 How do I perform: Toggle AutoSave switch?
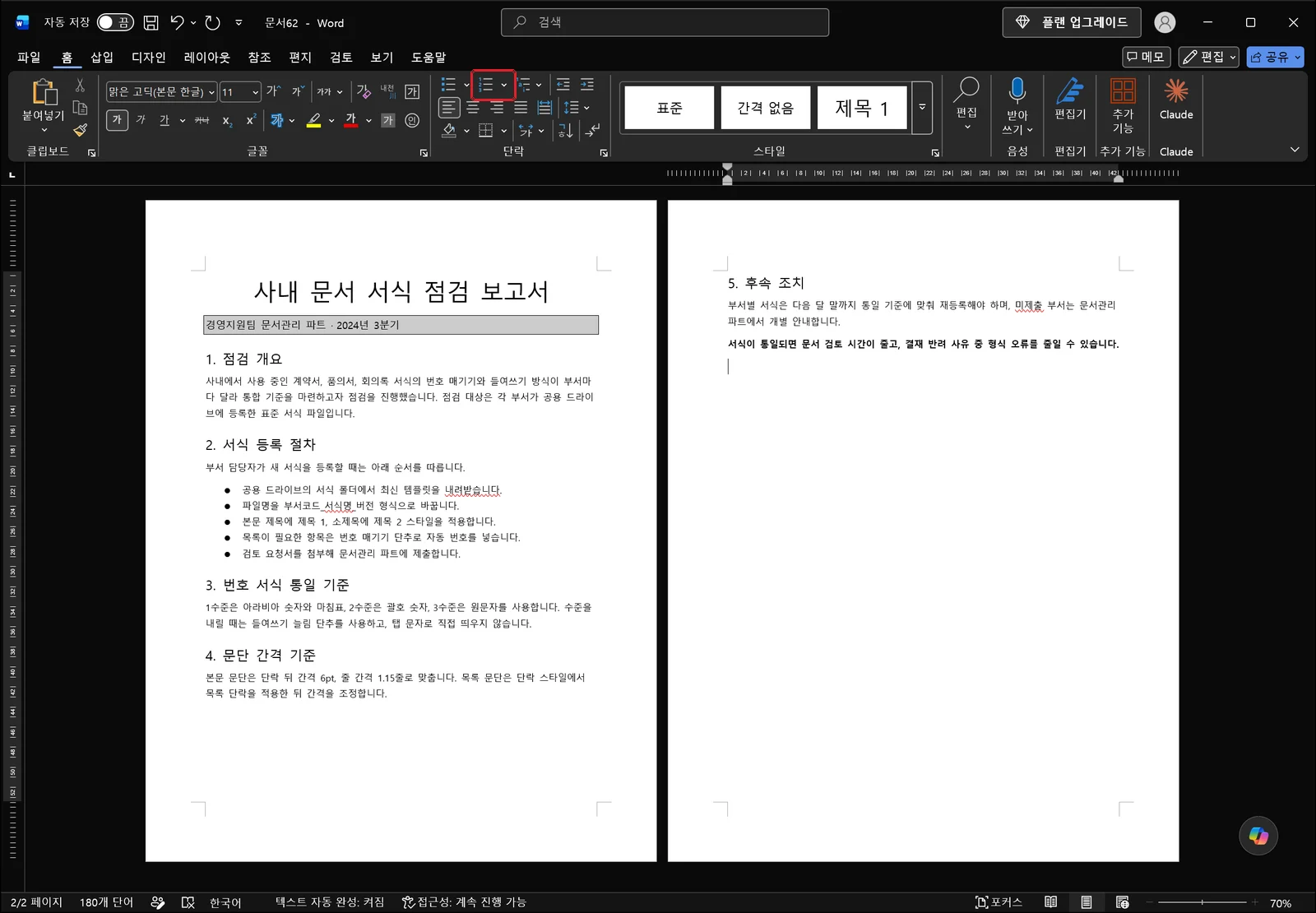(x=115, y=23)
